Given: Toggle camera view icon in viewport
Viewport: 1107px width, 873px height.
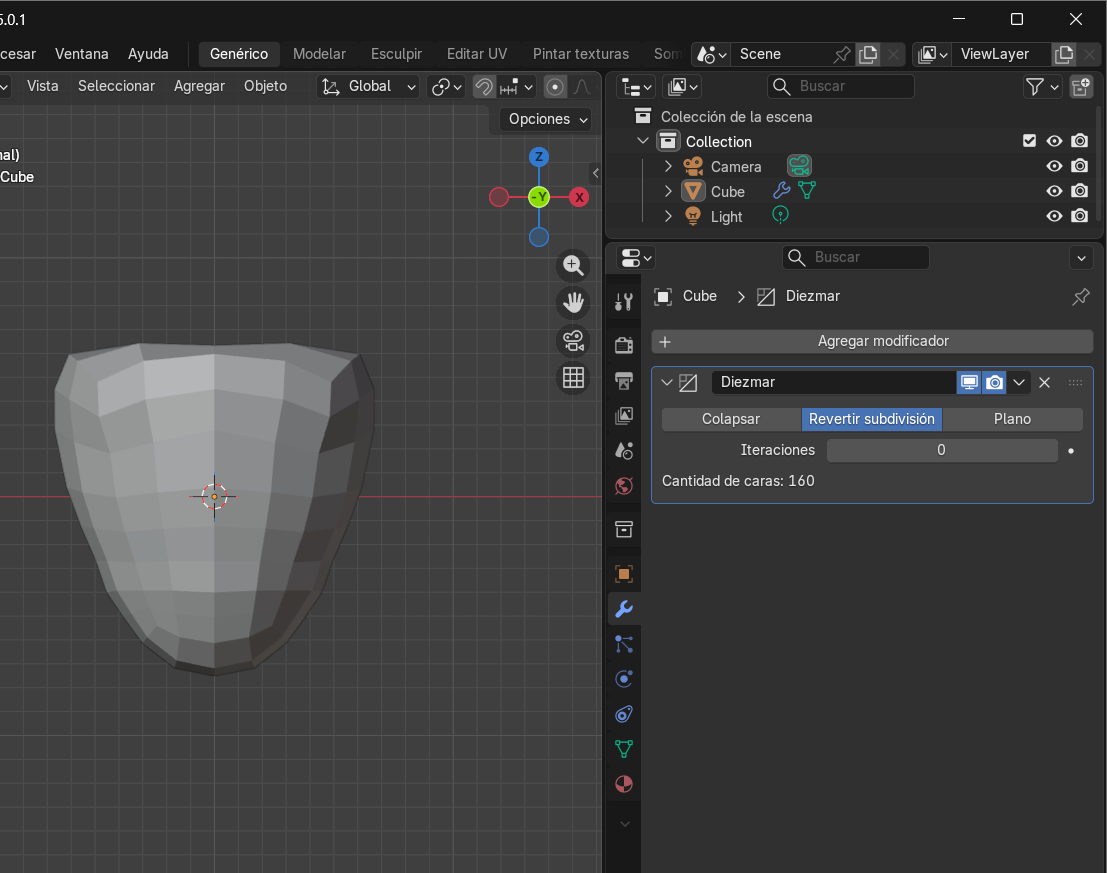Looking at the screenshot, I should point(573,341).
